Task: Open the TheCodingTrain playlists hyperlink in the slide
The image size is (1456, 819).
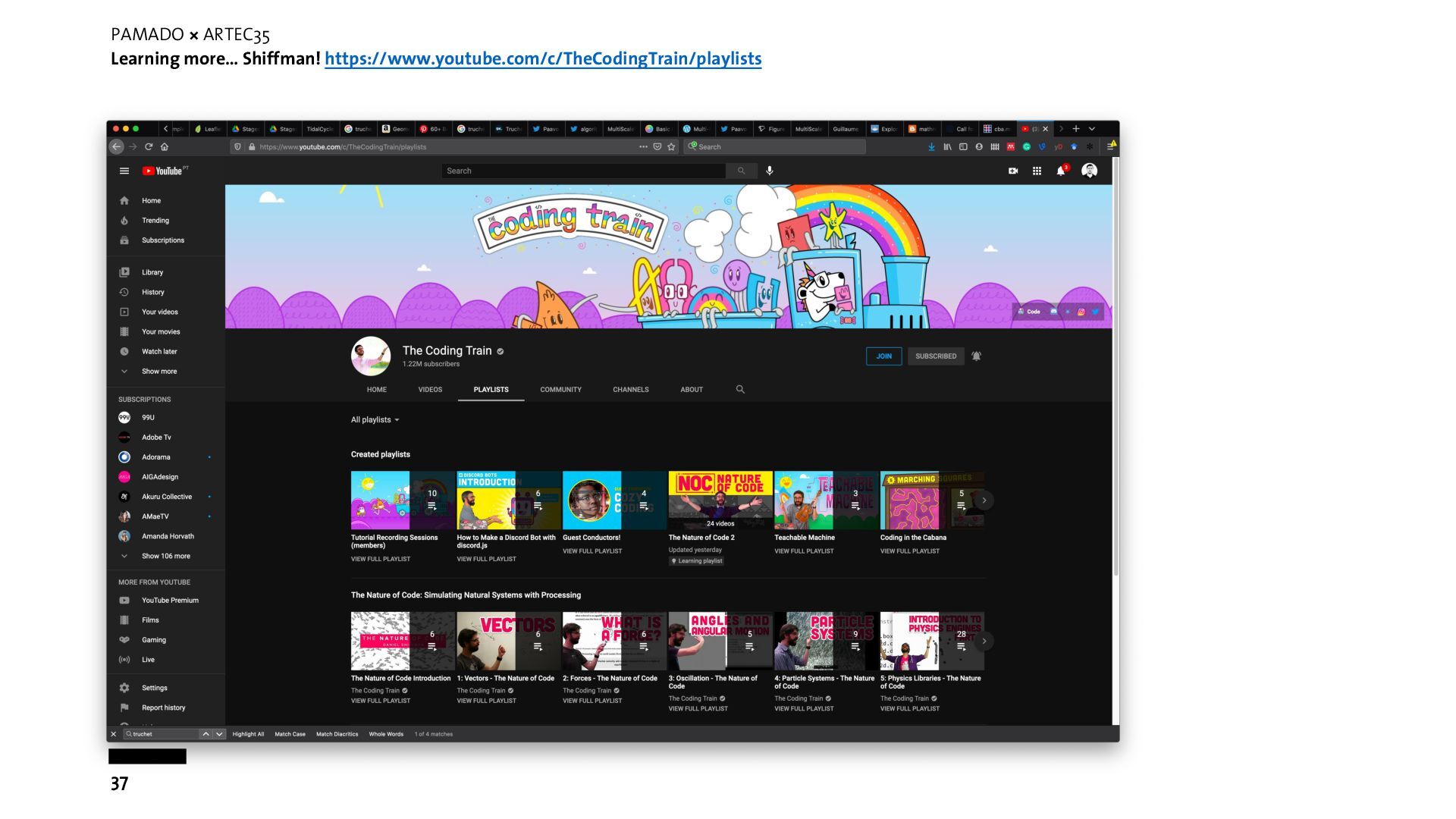Action: click(x=543, y=58)
